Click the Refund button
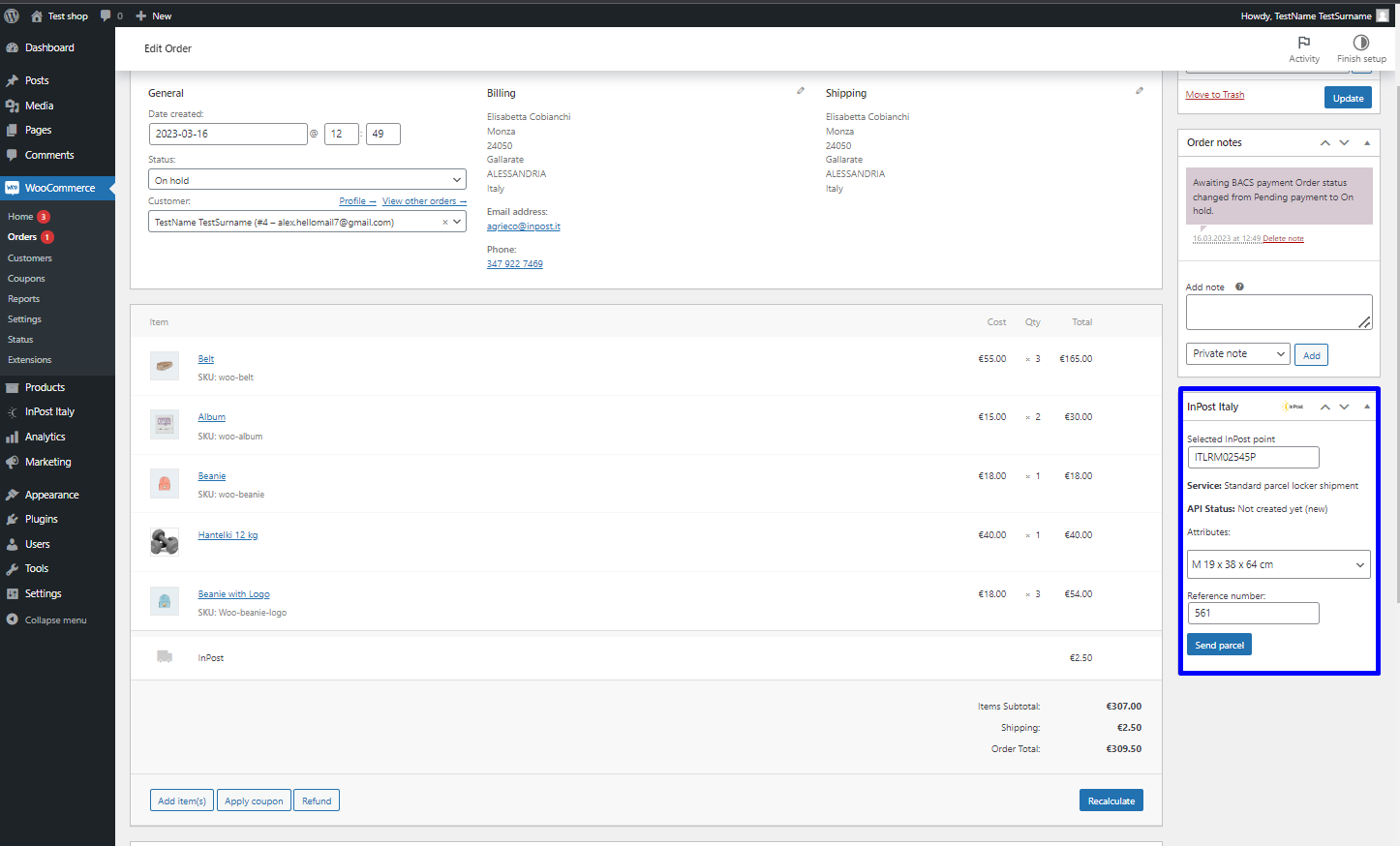The width and height of the screenshot is (1400, 846). click(317, 801)
